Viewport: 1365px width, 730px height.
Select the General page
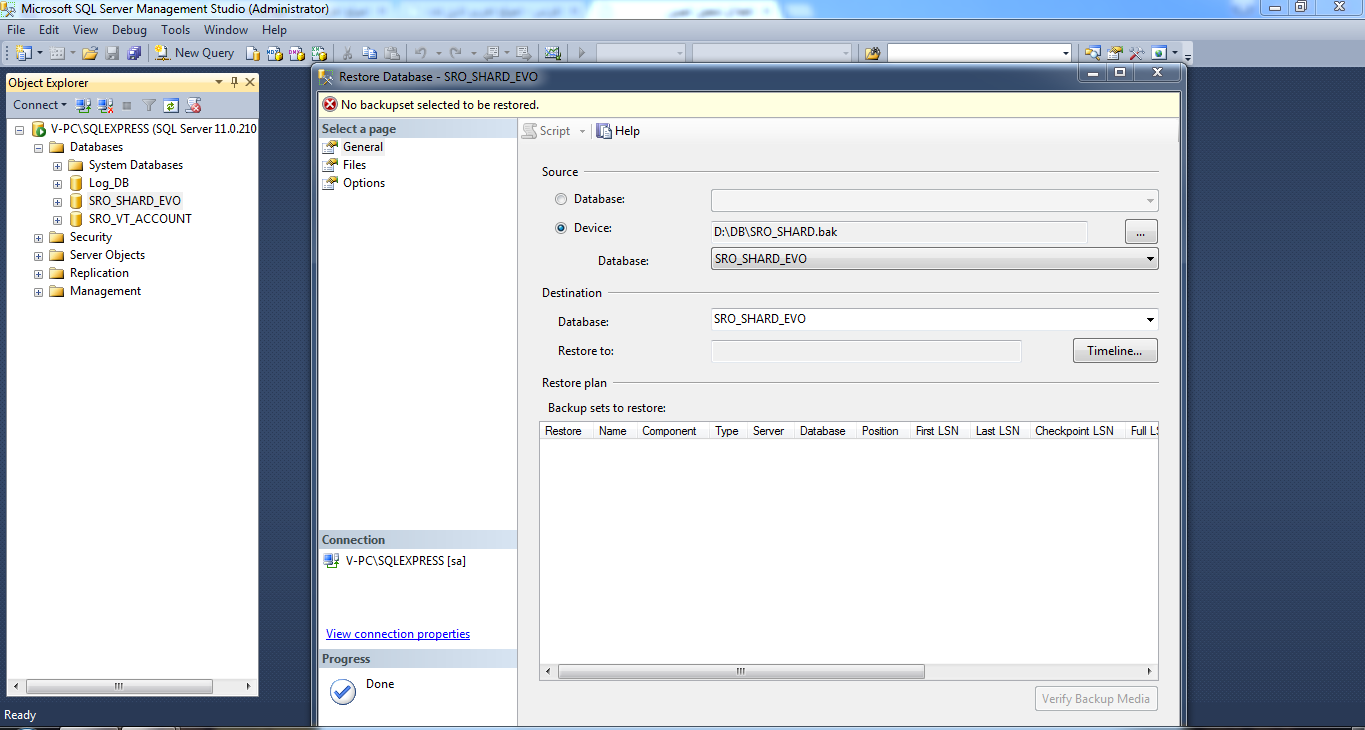[x=363, y=147]
